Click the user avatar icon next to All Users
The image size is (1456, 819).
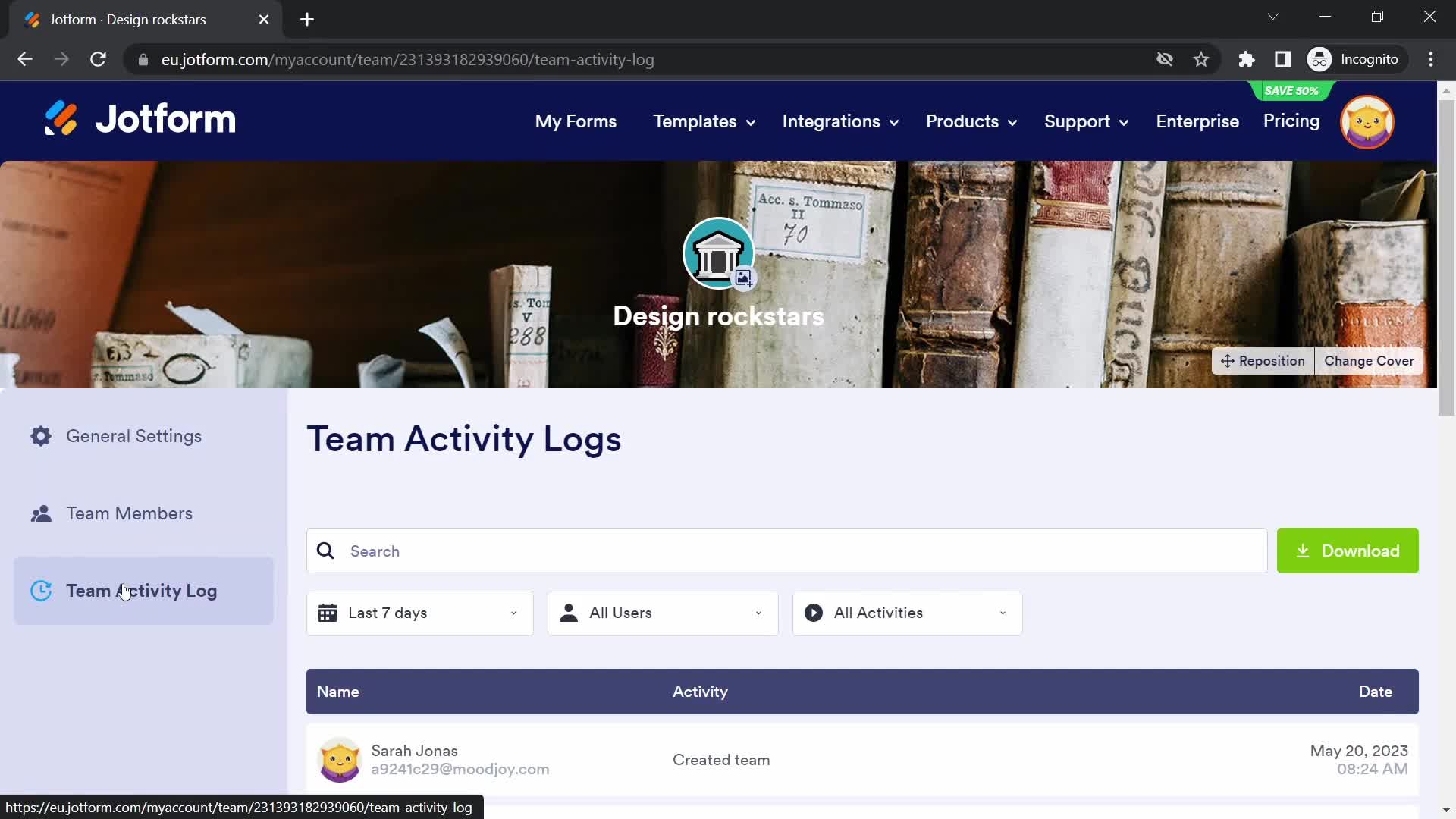pos(570,613)
